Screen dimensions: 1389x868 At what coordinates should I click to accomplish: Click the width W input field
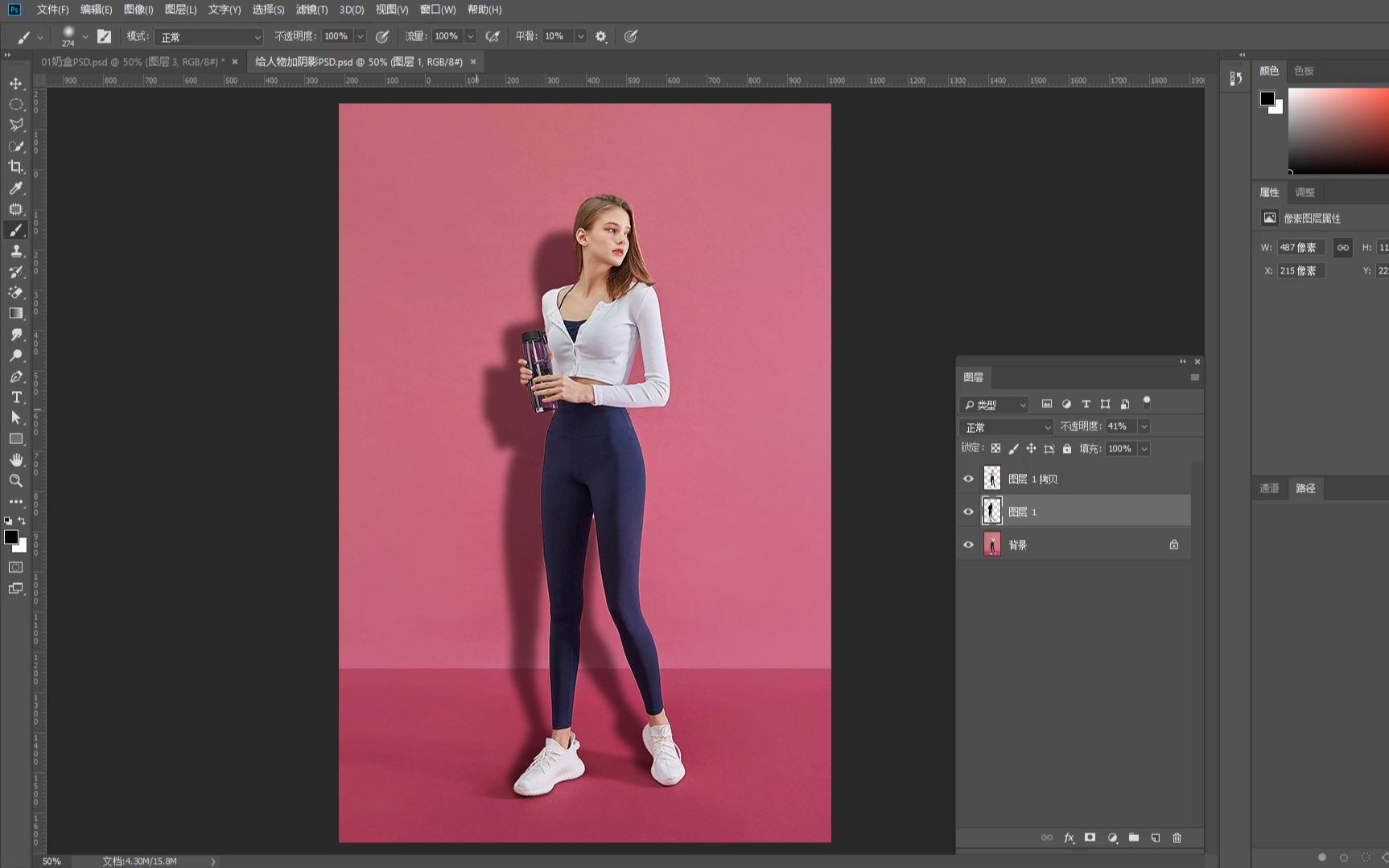(1299, 248)
